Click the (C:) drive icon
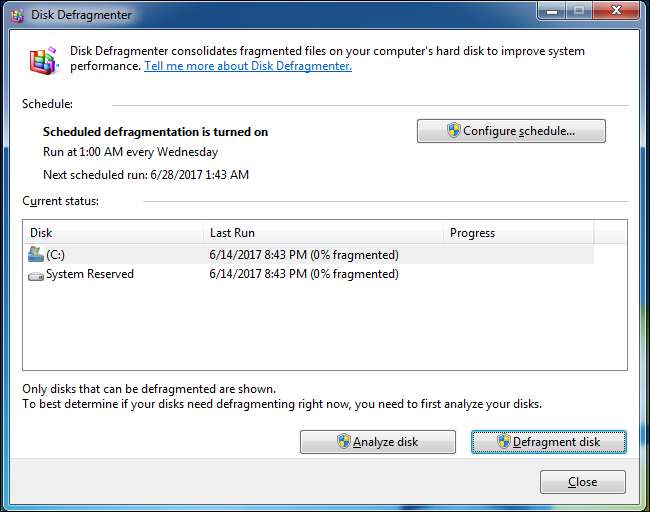 (x=36, y=254)
